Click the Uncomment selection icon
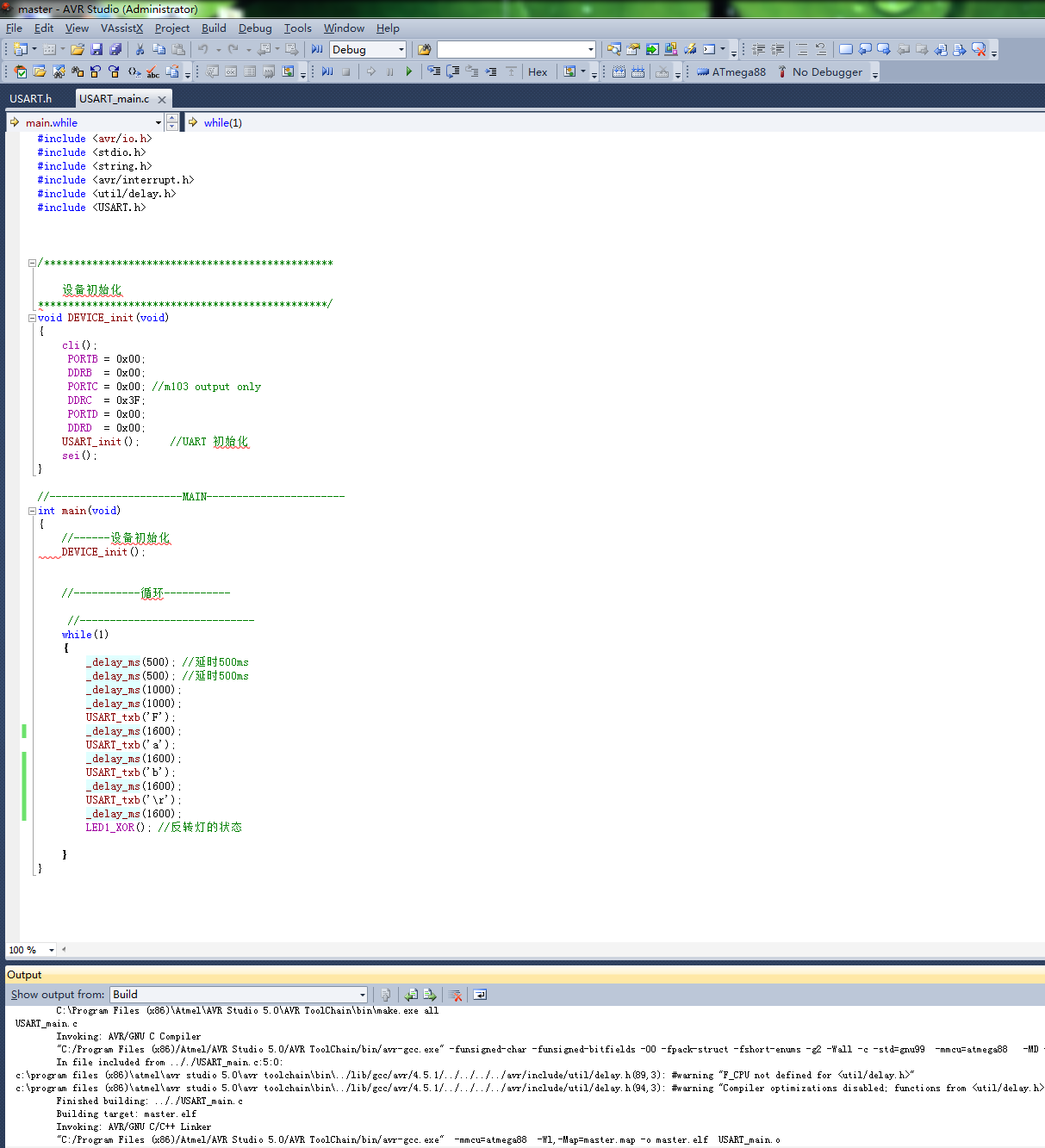1045x1148 pixels. coord(821,50)
